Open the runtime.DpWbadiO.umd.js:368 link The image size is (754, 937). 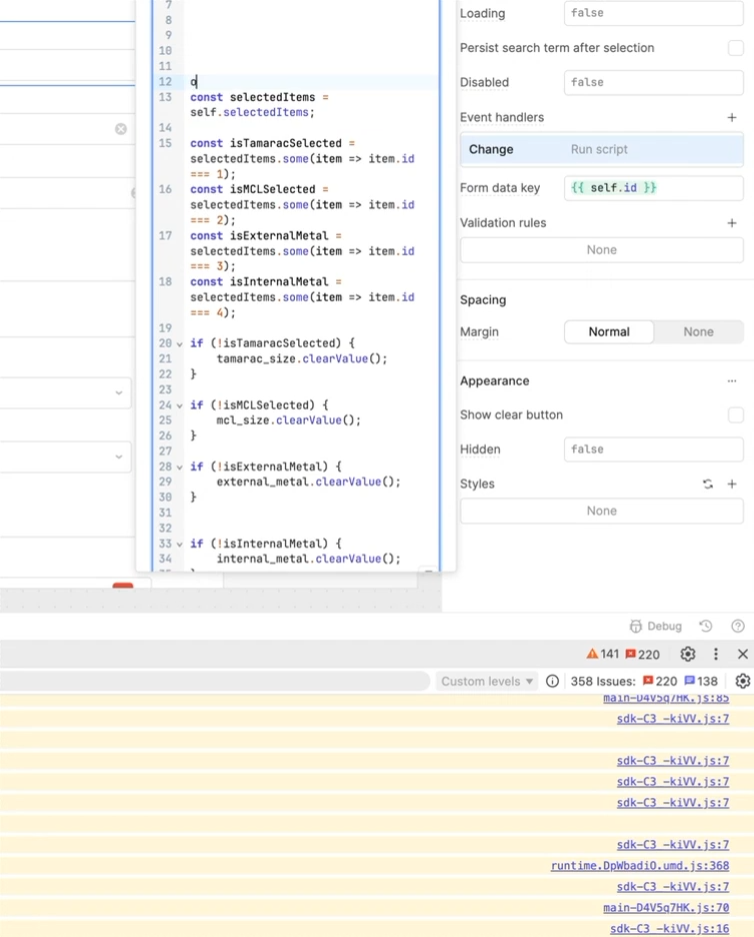pos(640,865)
